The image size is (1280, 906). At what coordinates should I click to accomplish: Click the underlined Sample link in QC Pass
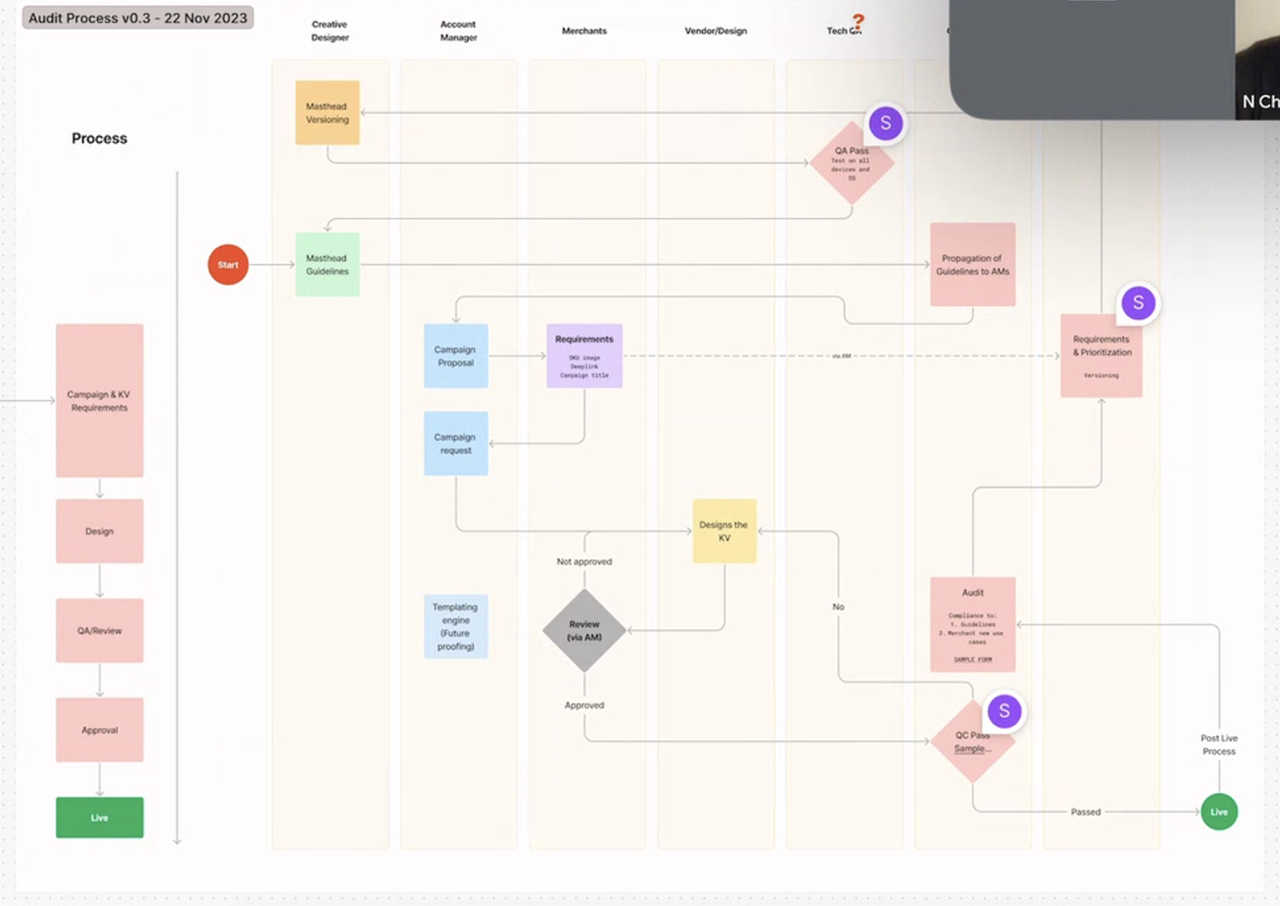(968, 749)
